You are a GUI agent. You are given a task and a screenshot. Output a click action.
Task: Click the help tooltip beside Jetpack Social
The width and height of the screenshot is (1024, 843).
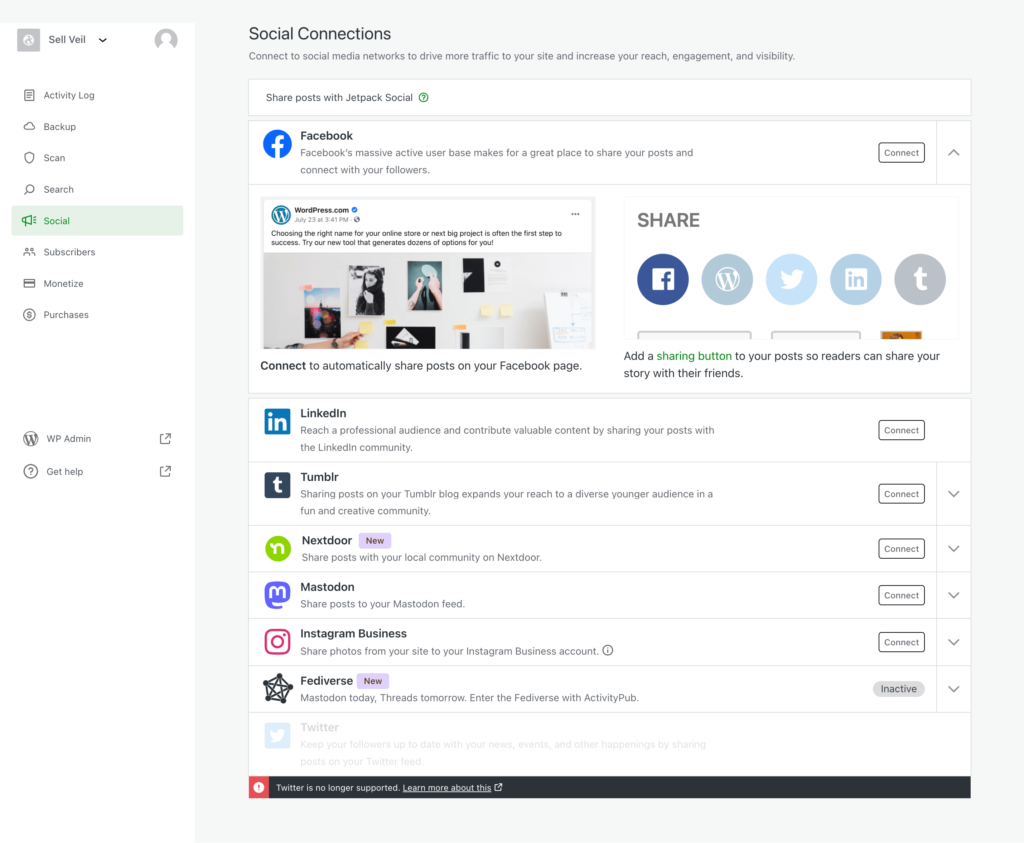[x=423, y=97]
